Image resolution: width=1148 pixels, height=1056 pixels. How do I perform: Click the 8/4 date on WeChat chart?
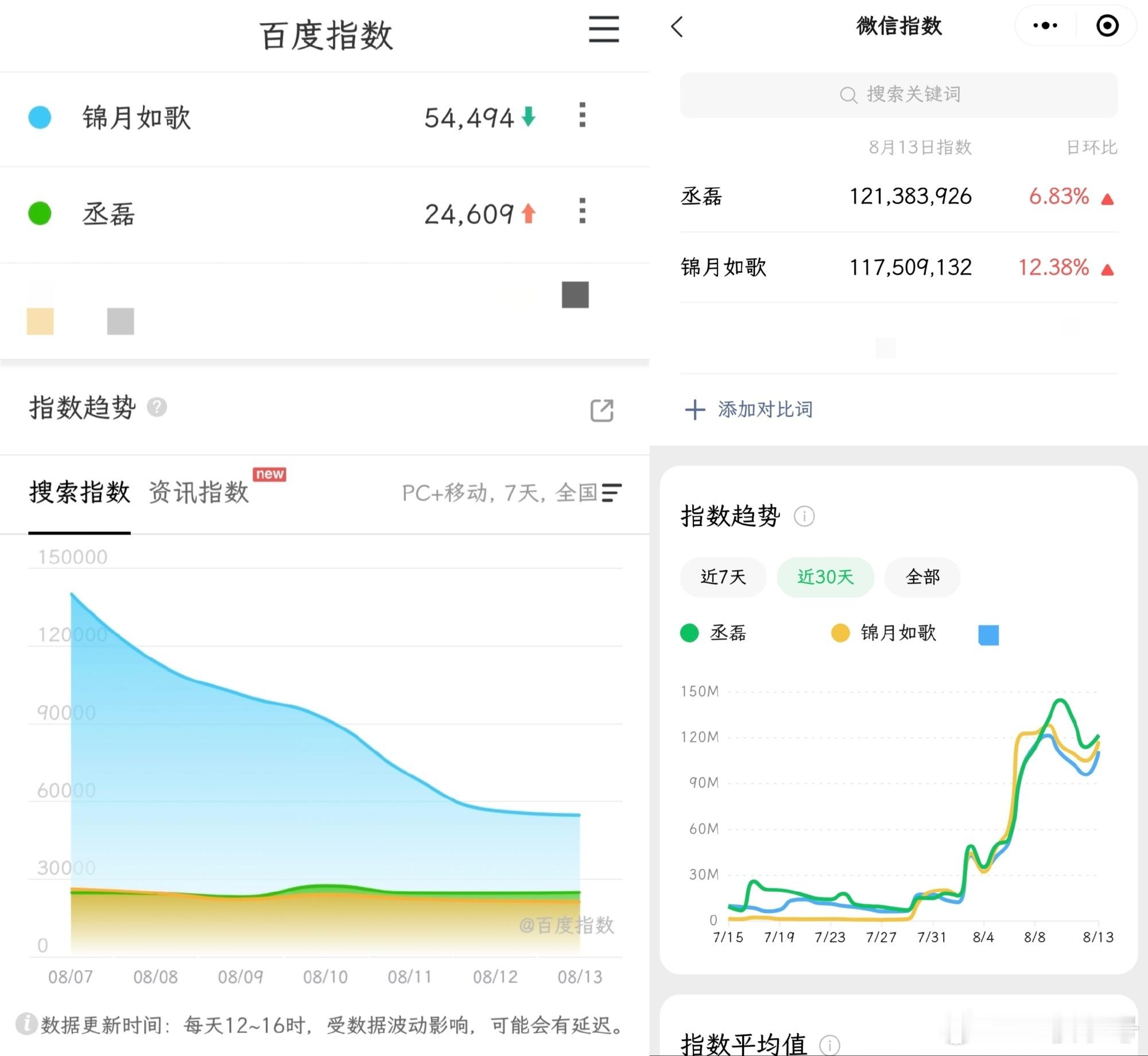pyautogui.click(x=983, y=937)
